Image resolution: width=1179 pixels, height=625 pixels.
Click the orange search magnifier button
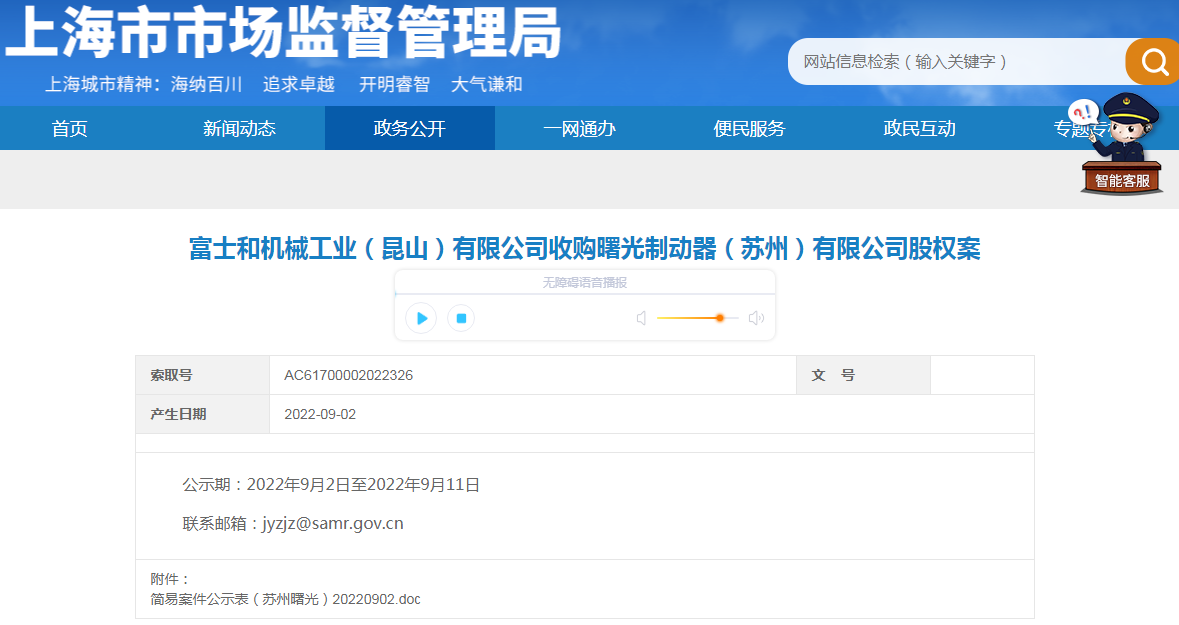tap(1152, 62)
